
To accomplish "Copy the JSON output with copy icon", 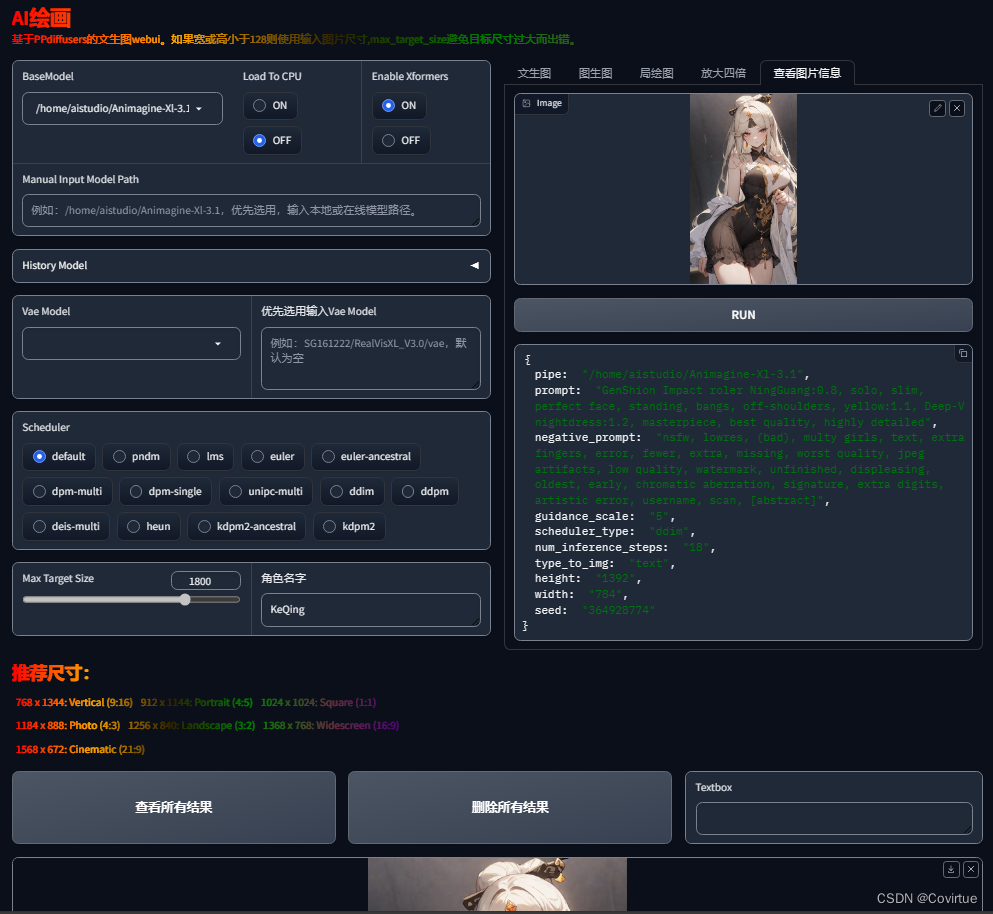I will click(x=963, y=353).
